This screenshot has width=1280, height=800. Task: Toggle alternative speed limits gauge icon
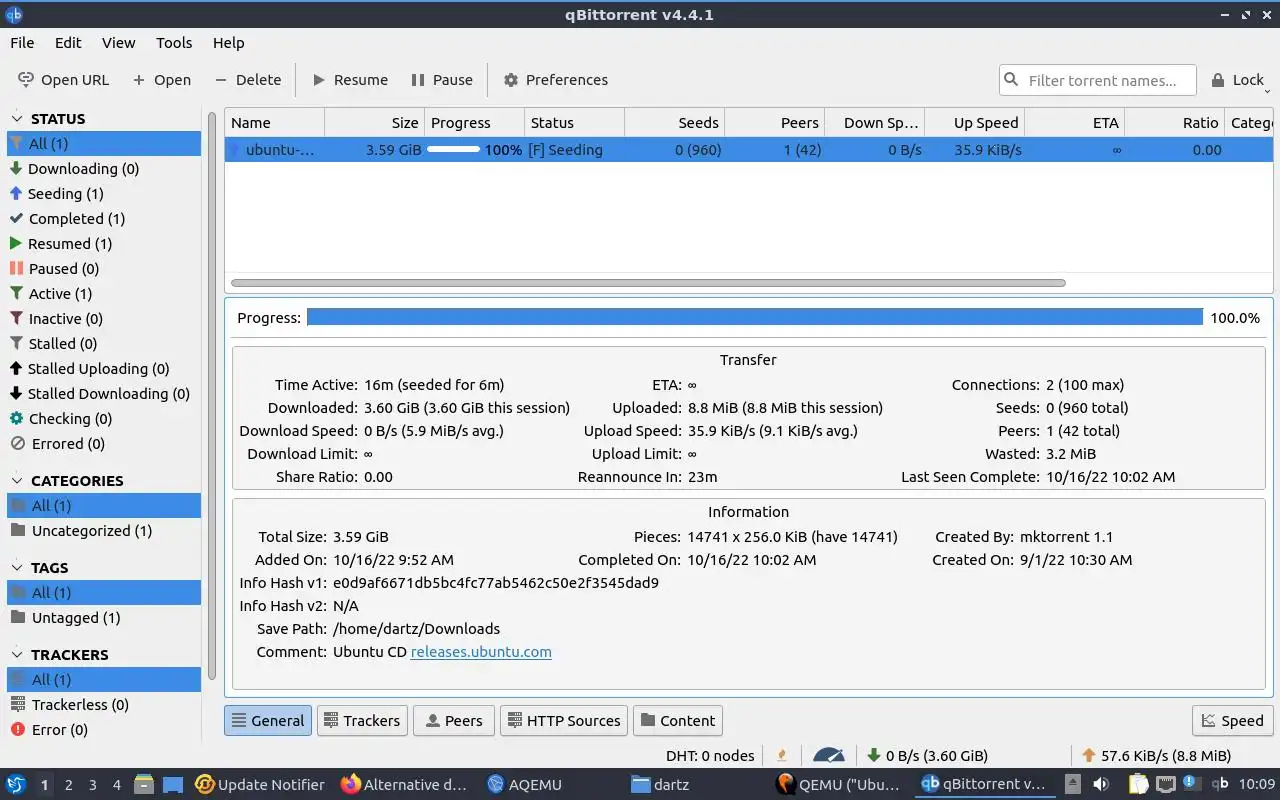(x=829, y=756)
